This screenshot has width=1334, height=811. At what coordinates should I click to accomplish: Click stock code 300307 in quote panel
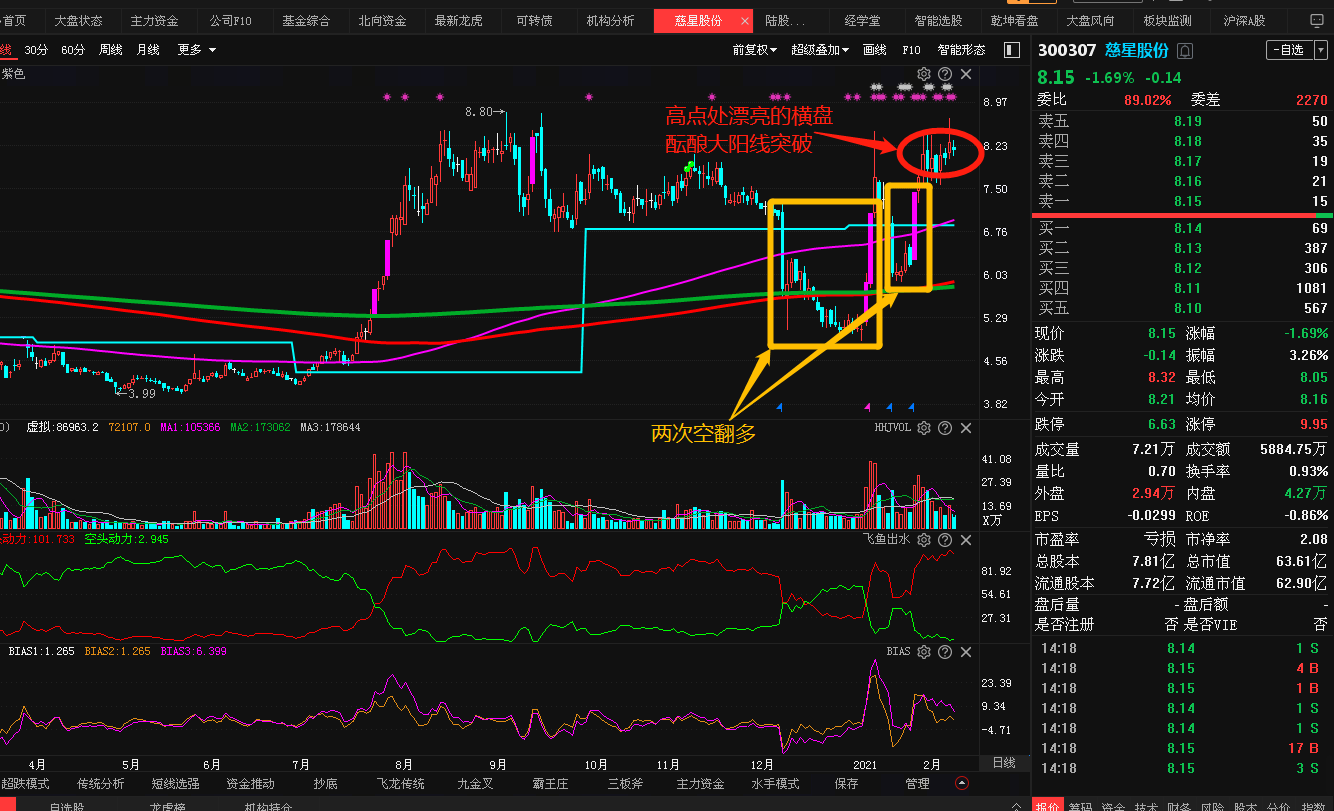[1067, 50]
